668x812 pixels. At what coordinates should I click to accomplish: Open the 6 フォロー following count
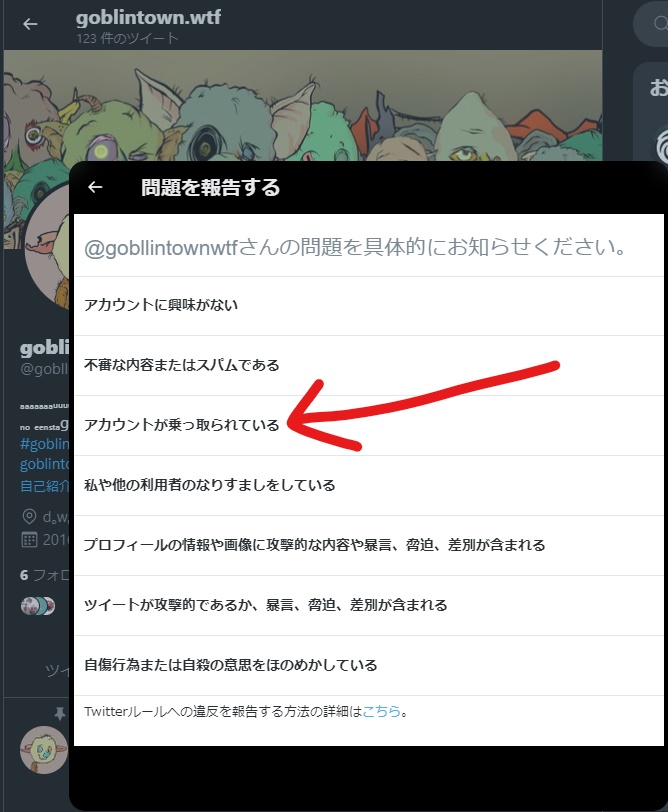point(45,575)
